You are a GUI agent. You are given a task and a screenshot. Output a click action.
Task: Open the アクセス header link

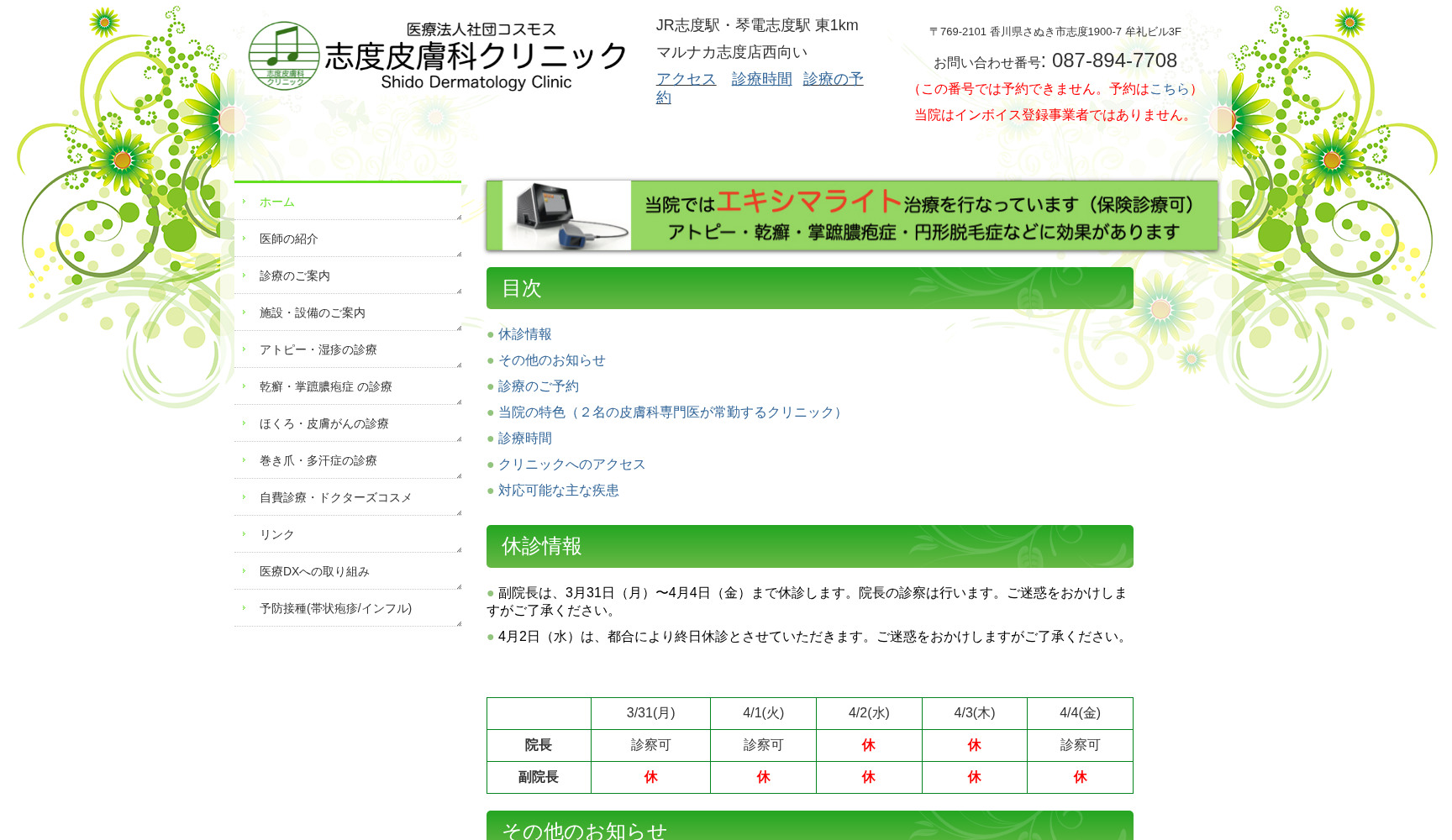tap(686, 78)
